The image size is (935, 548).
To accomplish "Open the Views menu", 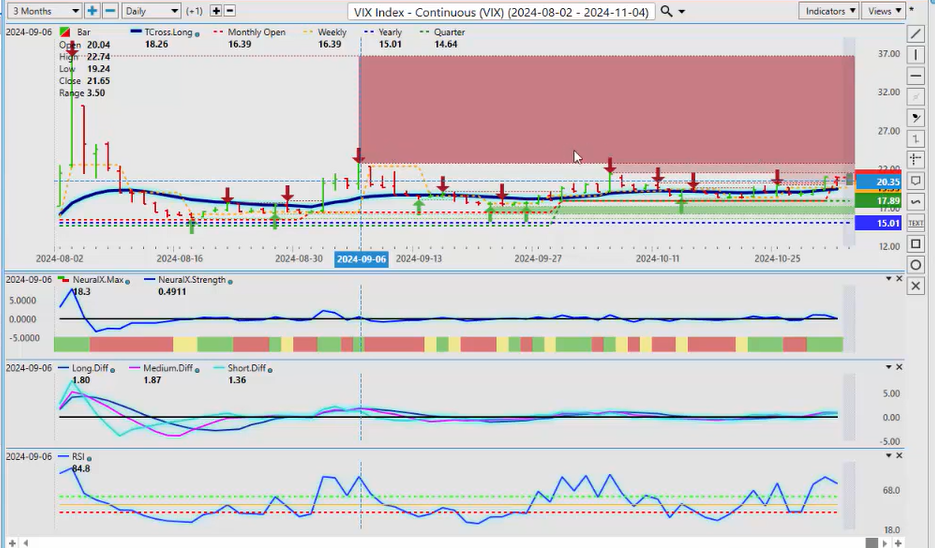I will pos(883,11).
